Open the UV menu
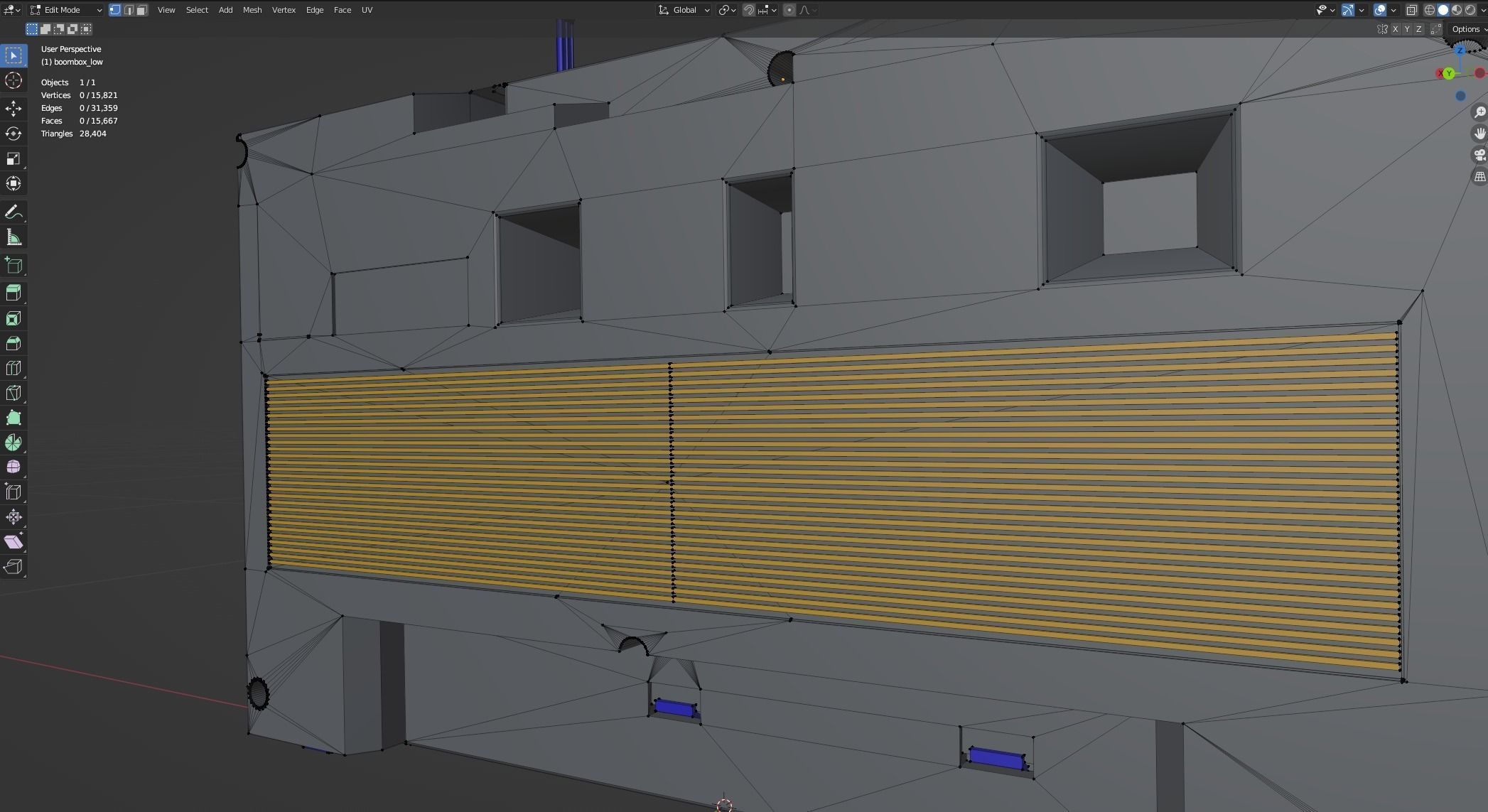1488x812 pixels. [367, 10]
